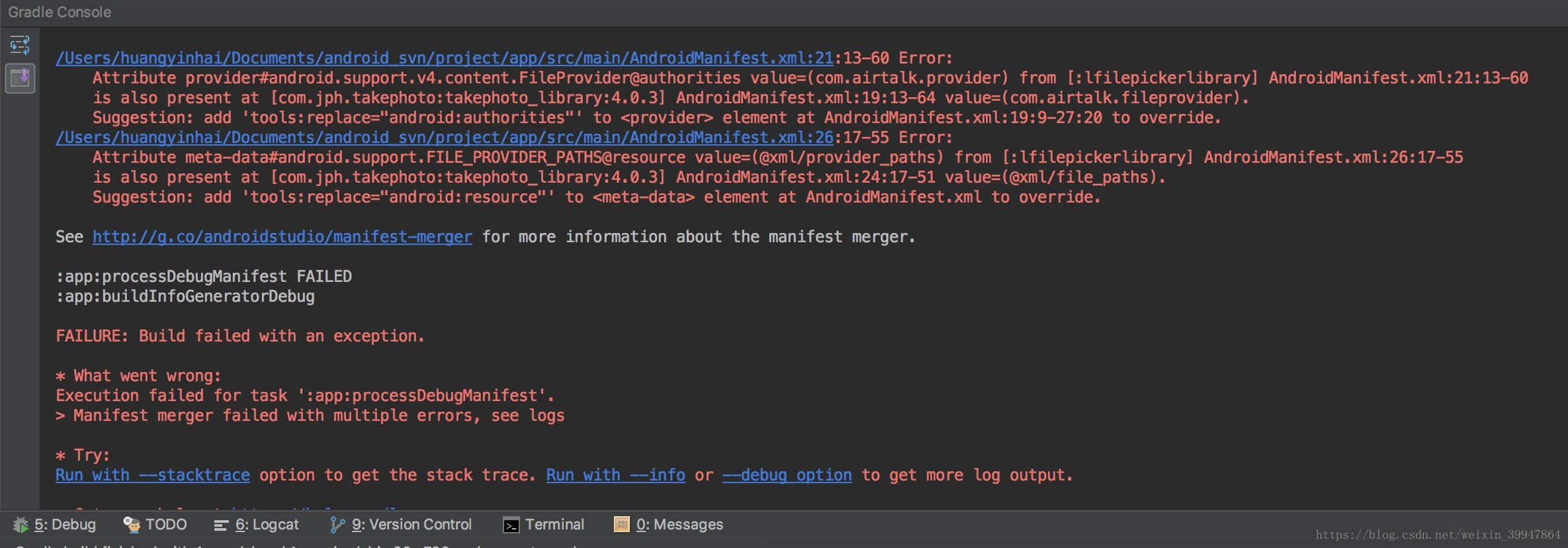Click line with value=(com.airtalk.fileprovider)

[671, 98]
